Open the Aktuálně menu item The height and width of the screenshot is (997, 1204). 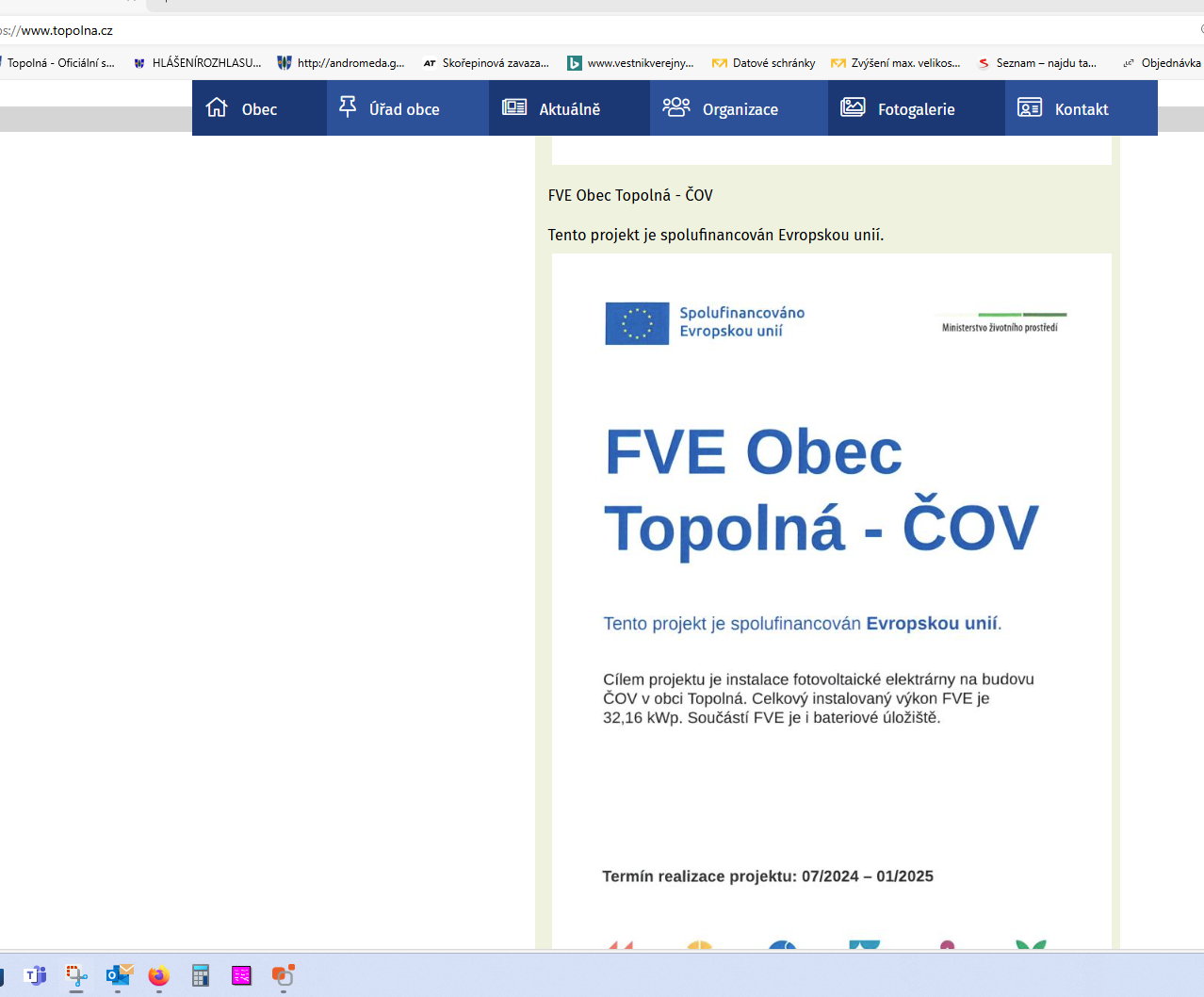[x=569, y=109]
